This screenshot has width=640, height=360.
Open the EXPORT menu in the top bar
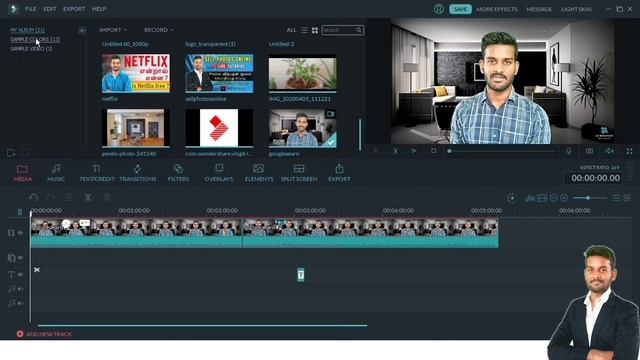pyautogui.click(x=74, y=9)
